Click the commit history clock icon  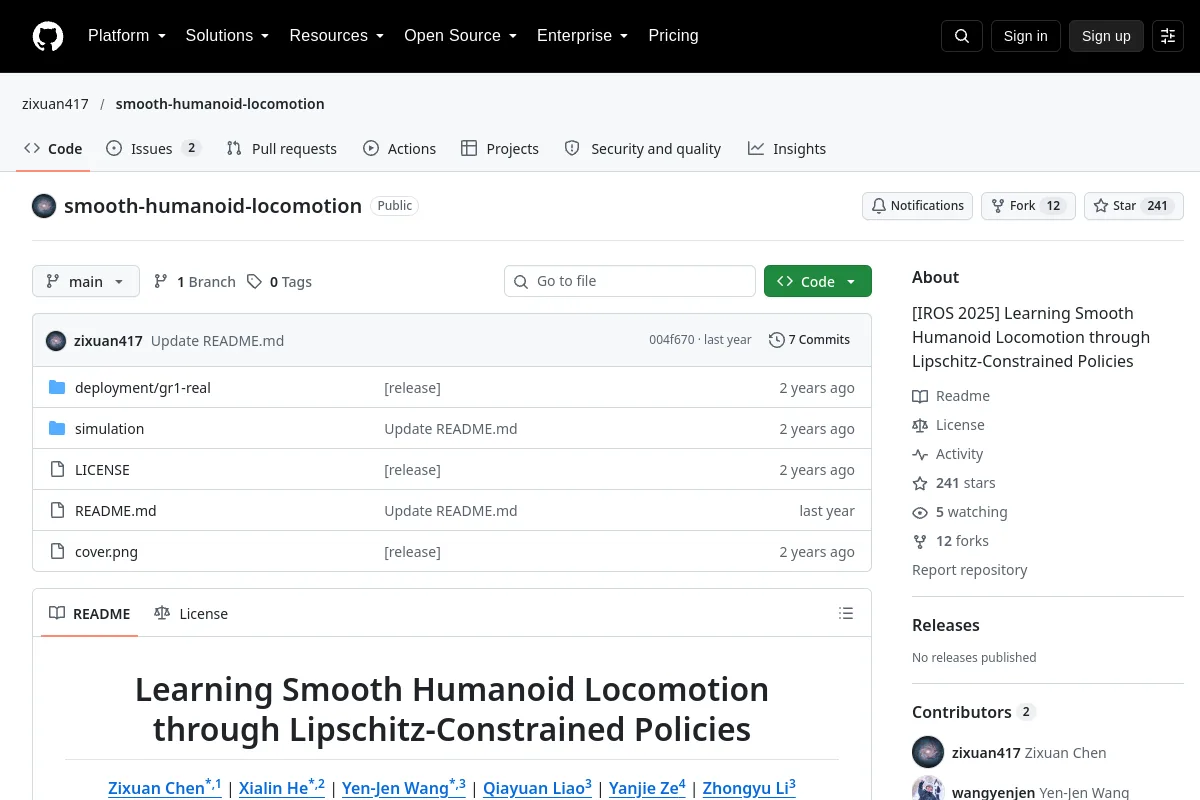tap(776, 340)
